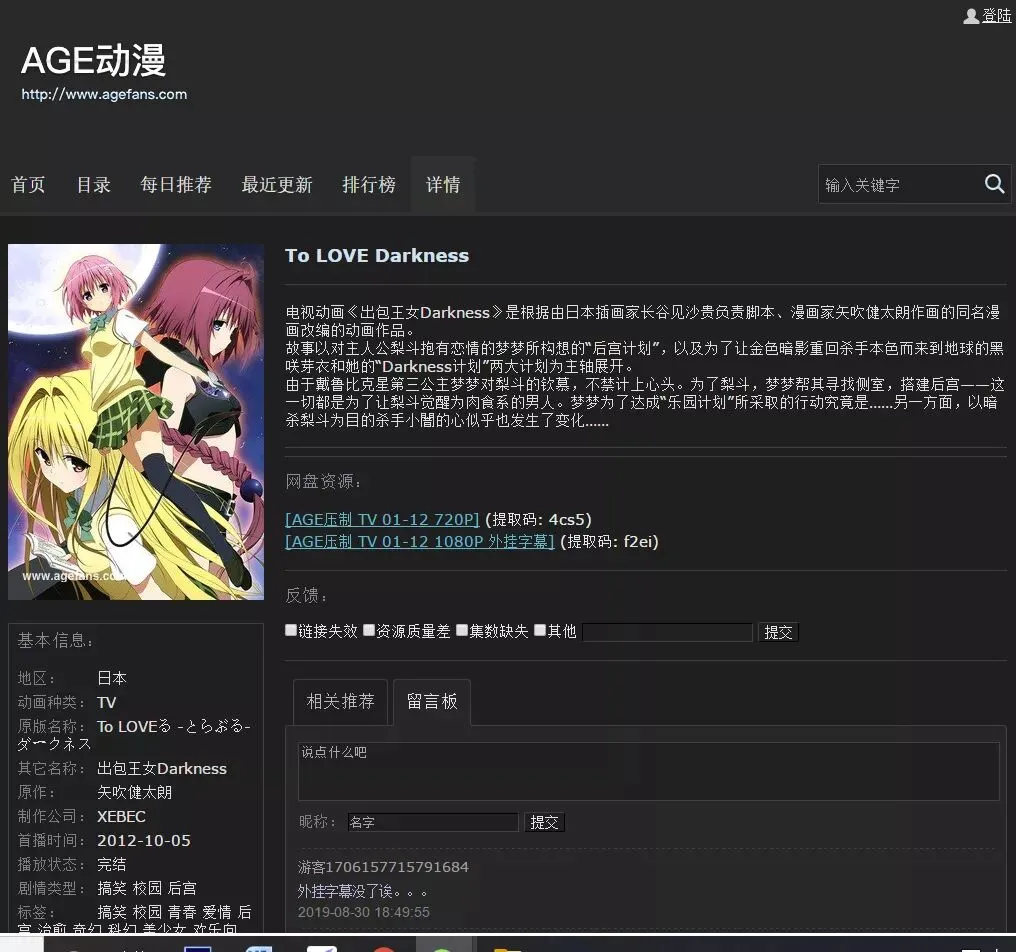Click the 名字 nickname field

[x=433, y=822]
